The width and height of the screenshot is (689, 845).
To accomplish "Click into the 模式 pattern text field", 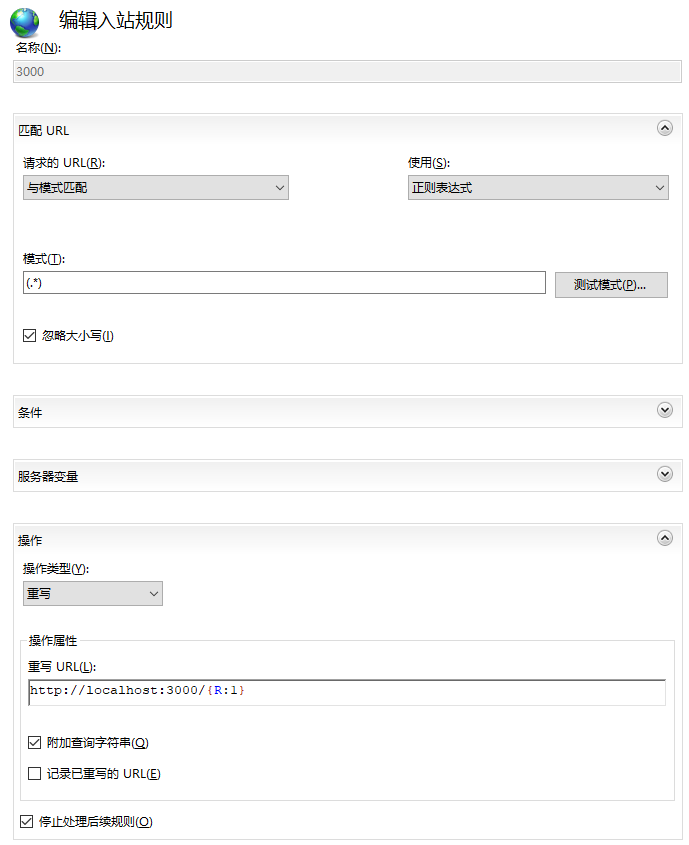I will (x=284, y=283).
